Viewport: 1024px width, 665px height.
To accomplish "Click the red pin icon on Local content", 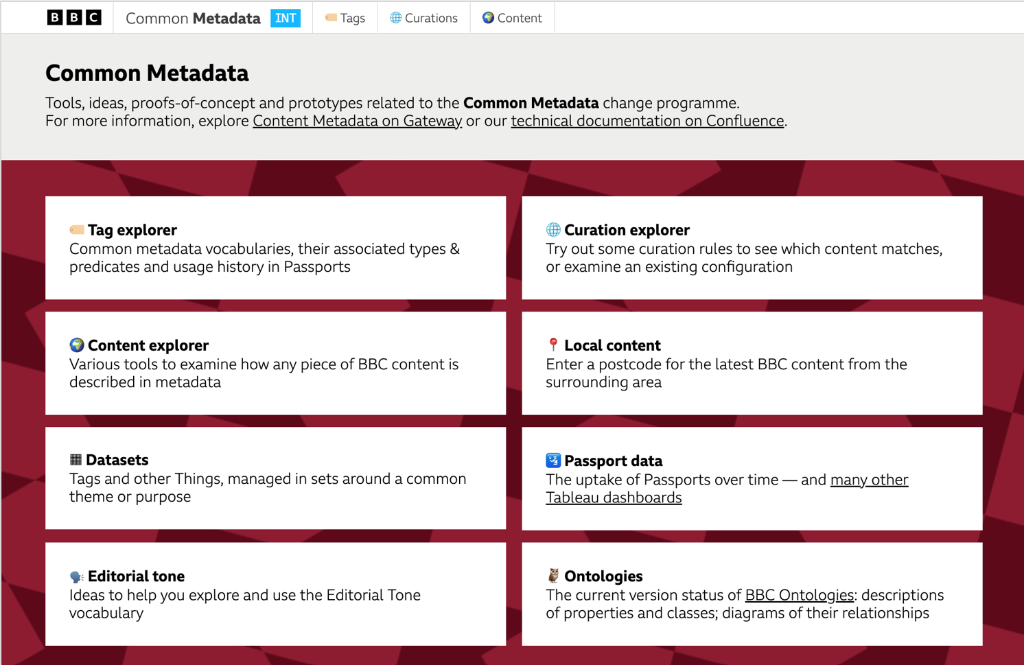I will (x=553, y=345).
